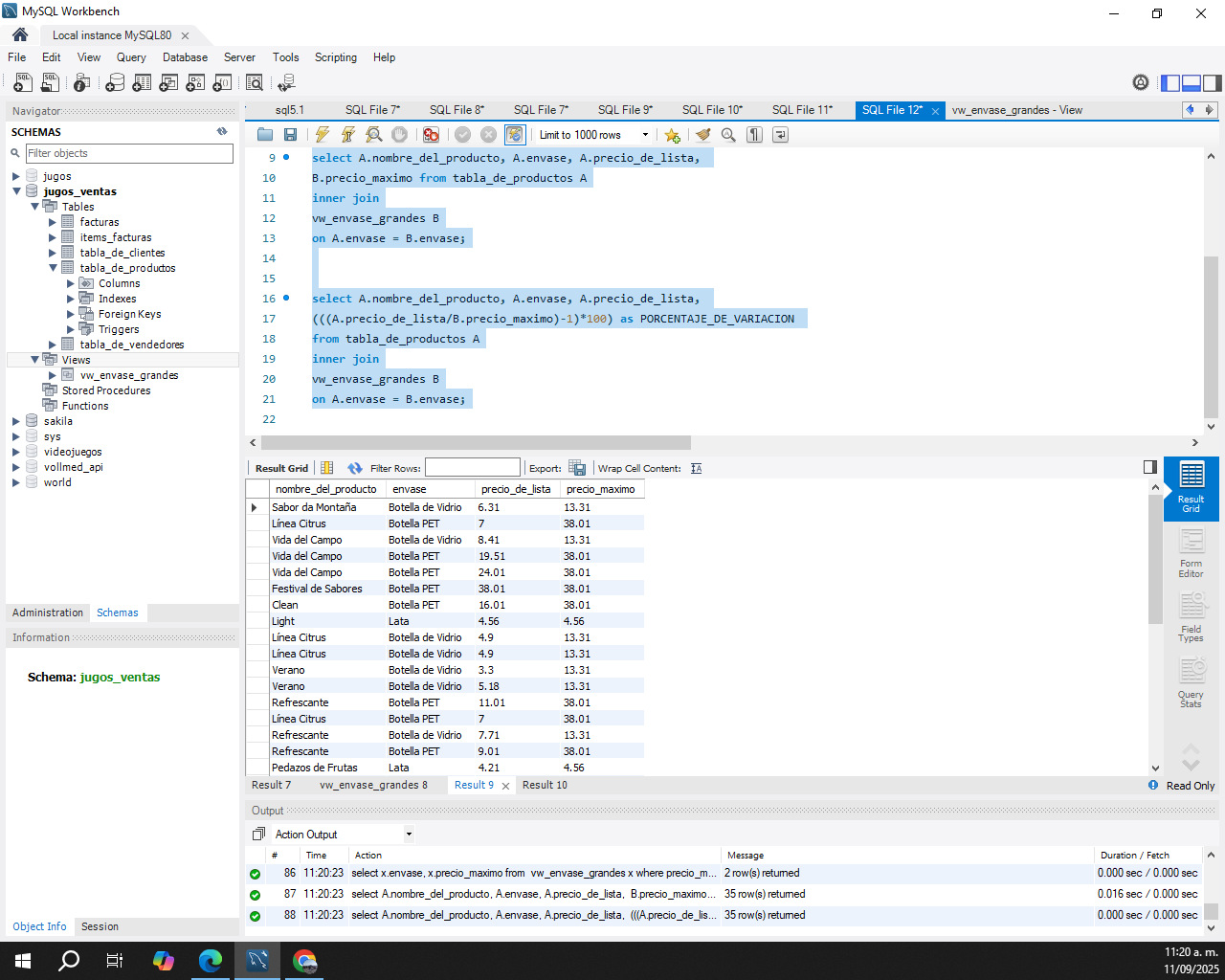1225x980 pixels.
Task: Click the Filter Rows input field
Action: point(473,468)
